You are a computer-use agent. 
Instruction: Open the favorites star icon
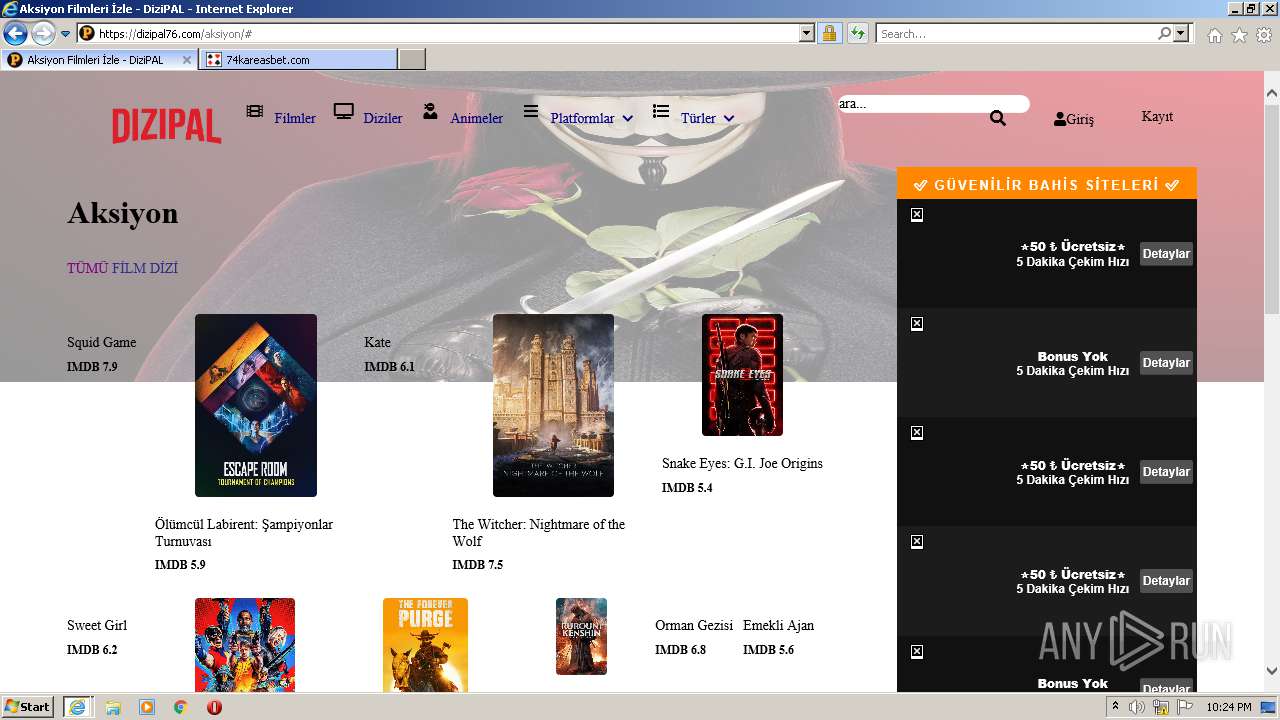click(x=1239, y=35)
